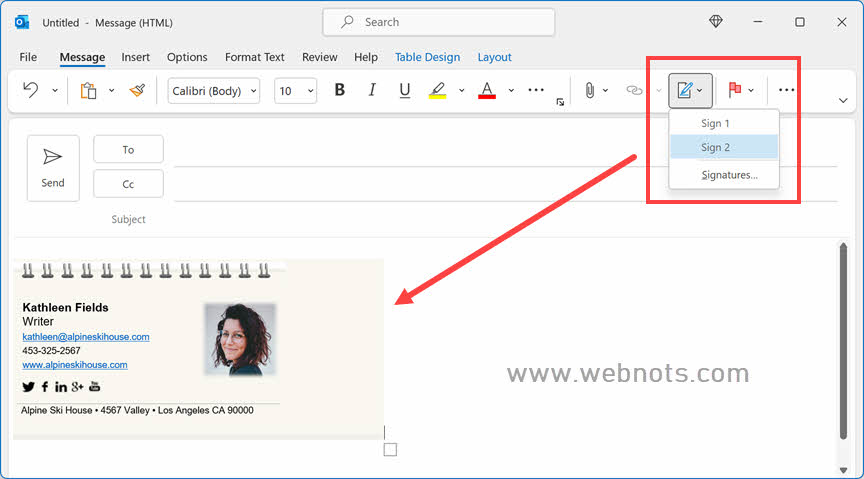Click in the Cc address field
This screenshot has height=479, width=864.
tap(505, 186)
